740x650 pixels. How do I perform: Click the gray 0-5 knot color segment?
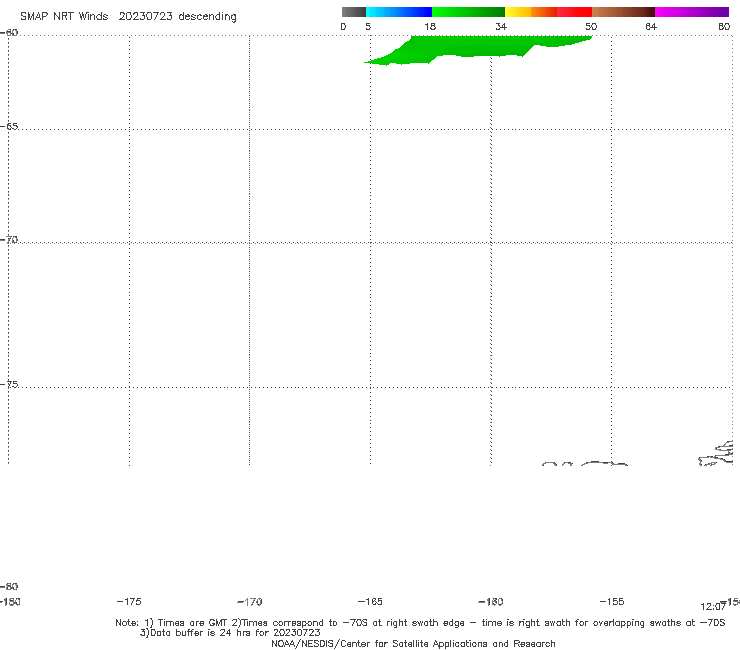354,12
